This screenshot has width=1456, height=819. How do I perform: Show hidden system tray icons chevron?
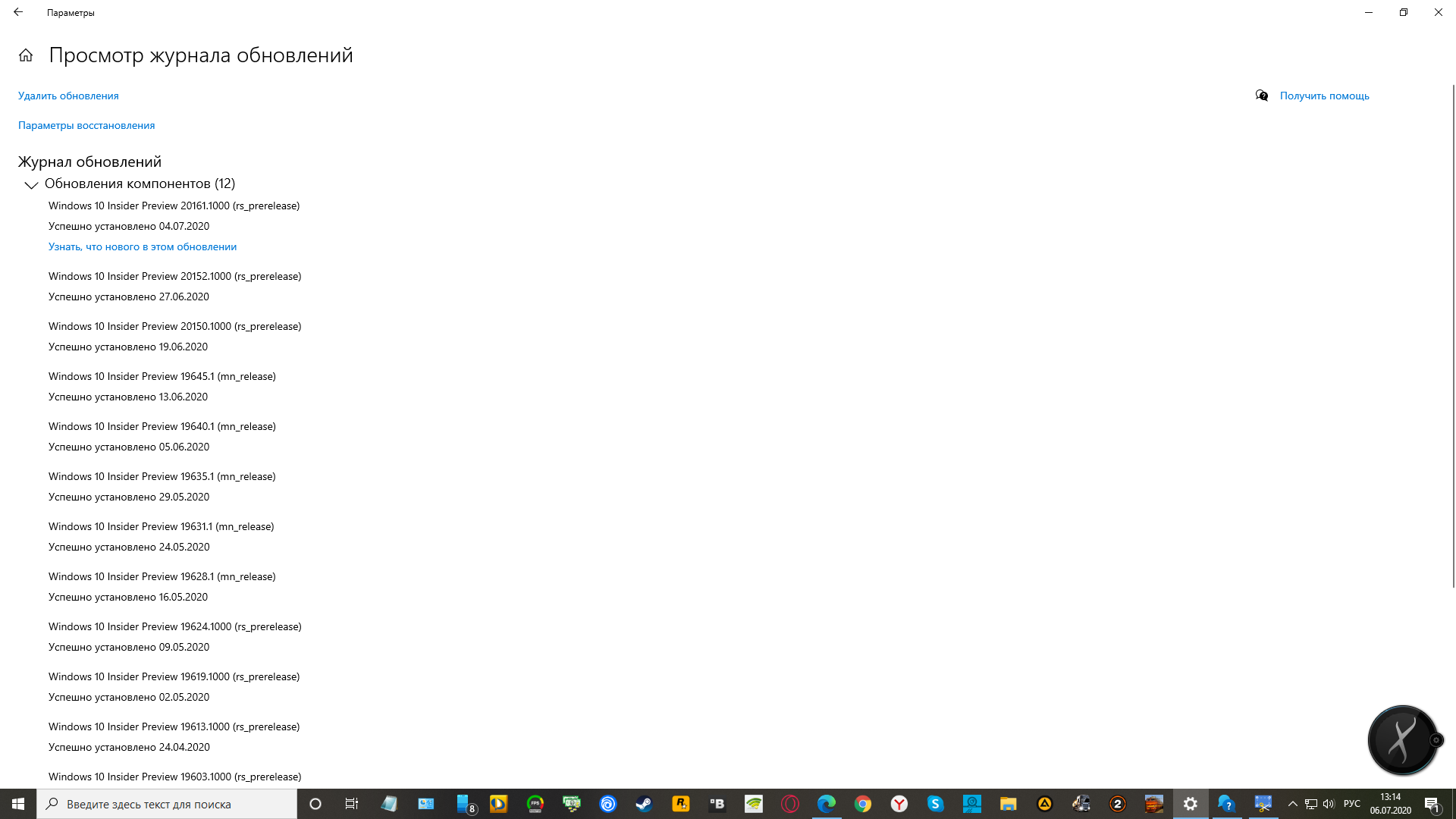[1293, 804]
